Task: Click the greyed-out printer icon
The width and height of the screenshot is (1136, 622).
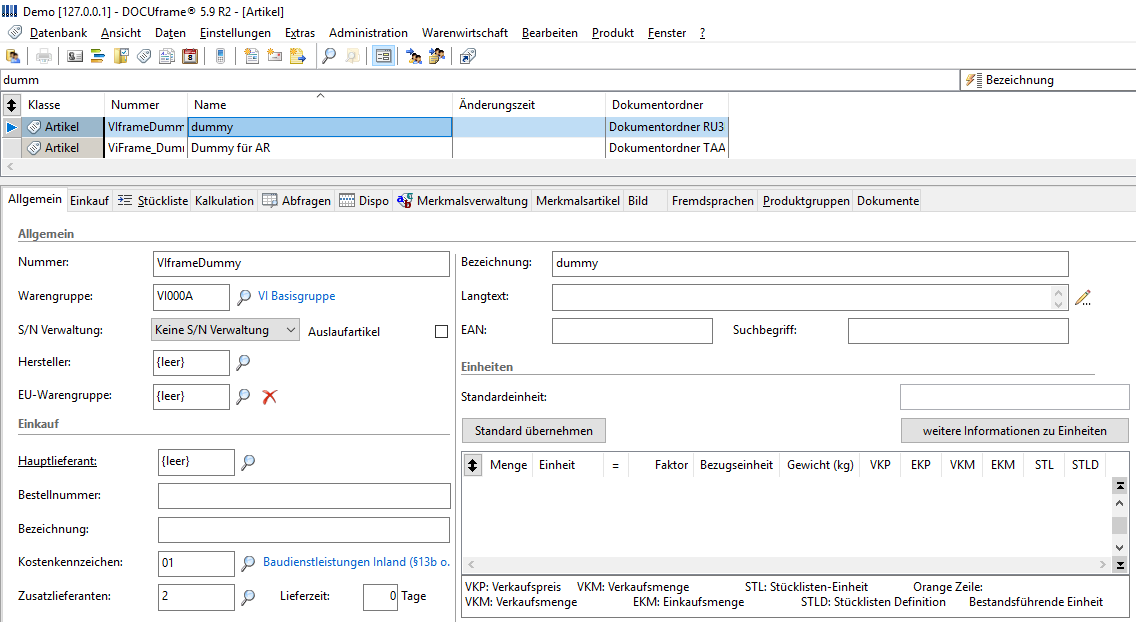Action: [x=43, y=56]
